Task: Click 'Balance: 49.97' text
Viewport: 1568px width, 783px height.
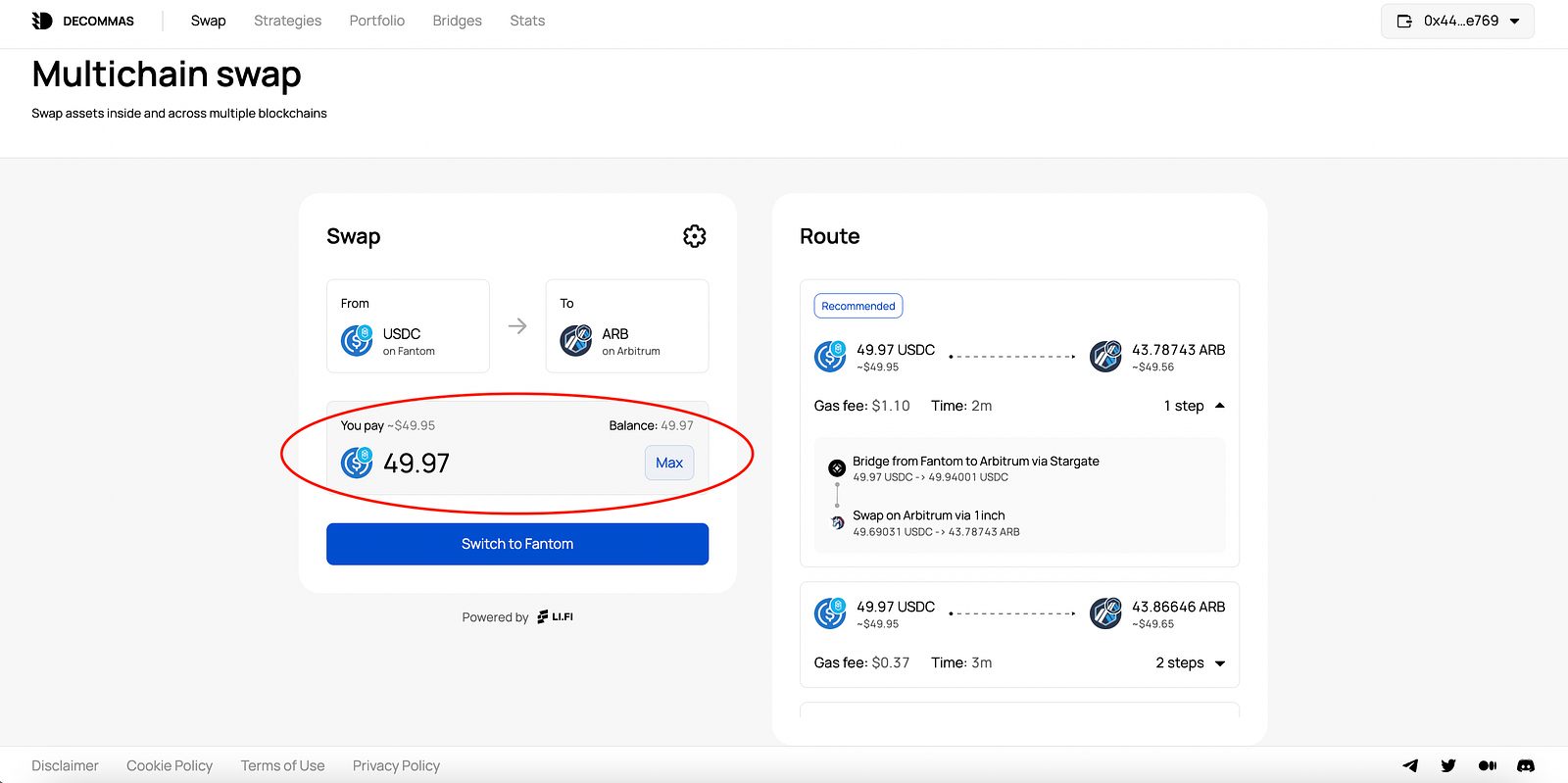Action: (x=651, y=425)
